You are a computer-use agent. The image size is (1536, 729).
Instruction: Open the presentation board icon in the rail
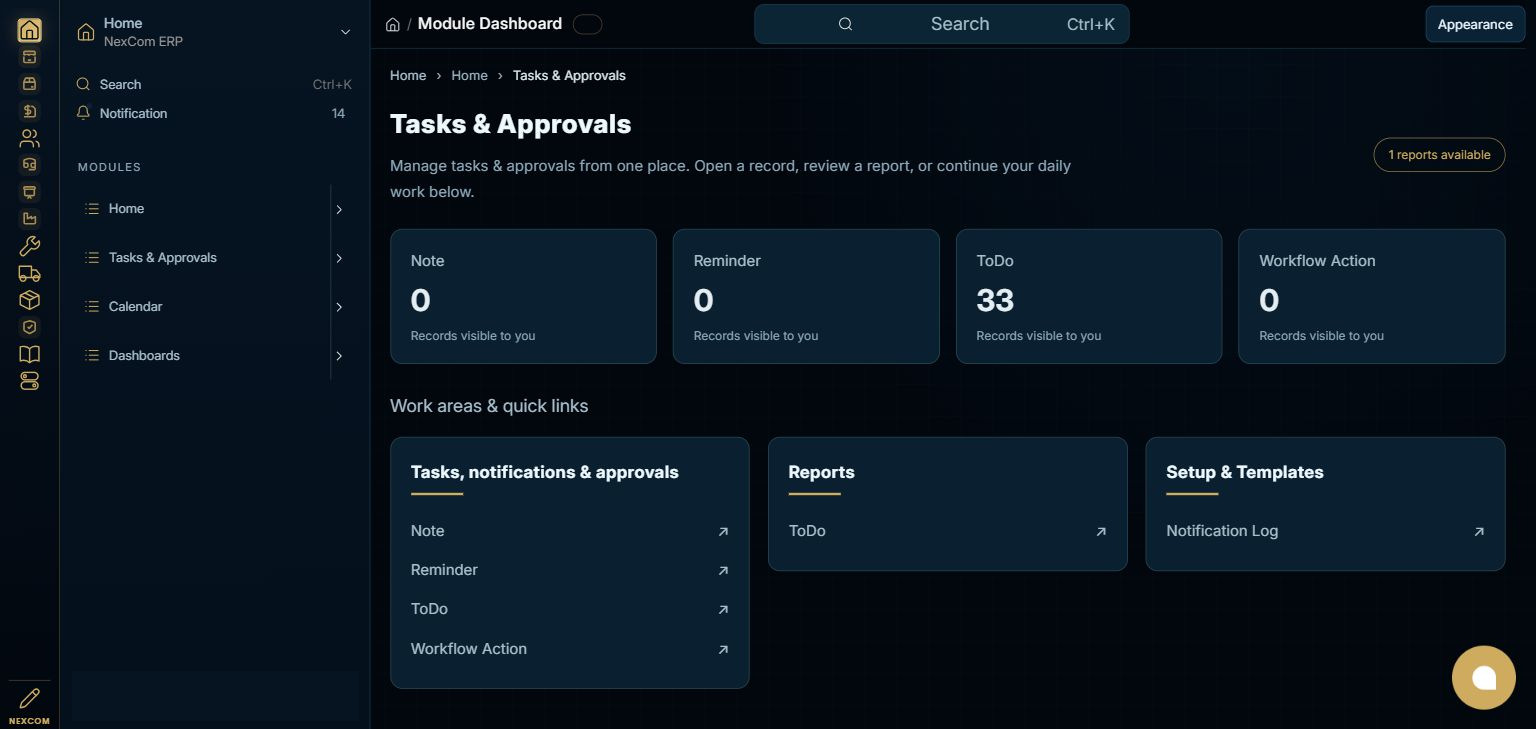click(30, 192)
